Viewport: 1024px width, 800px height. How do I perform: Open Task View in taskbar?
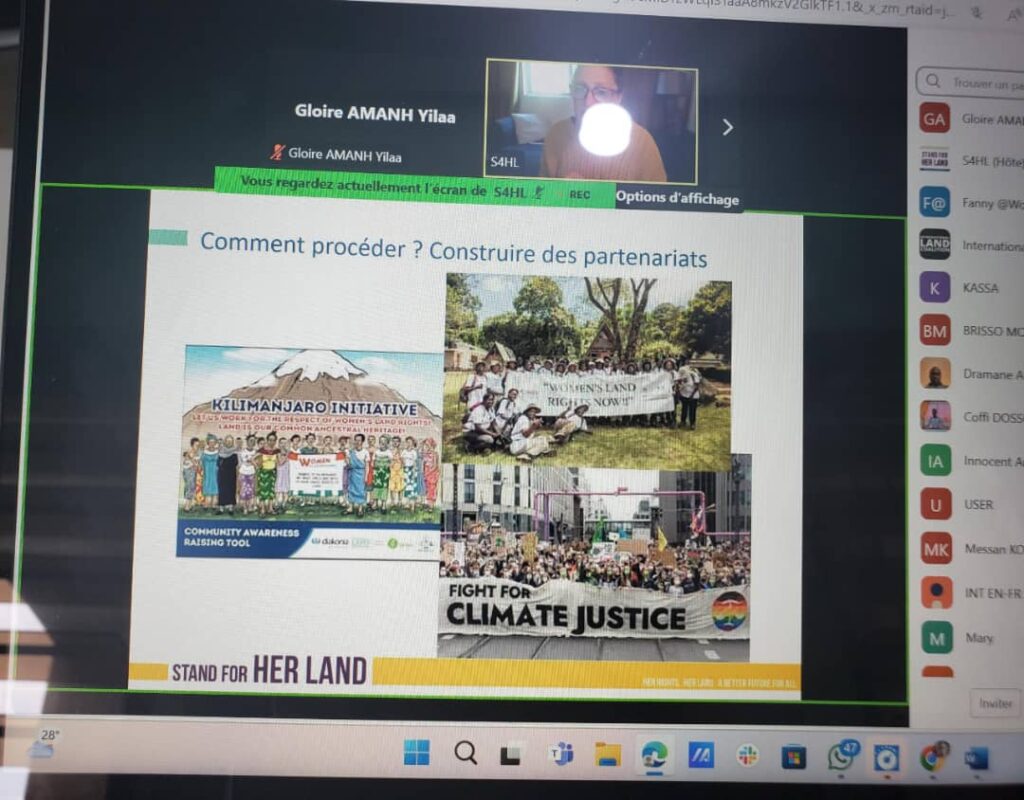[512, 754]
